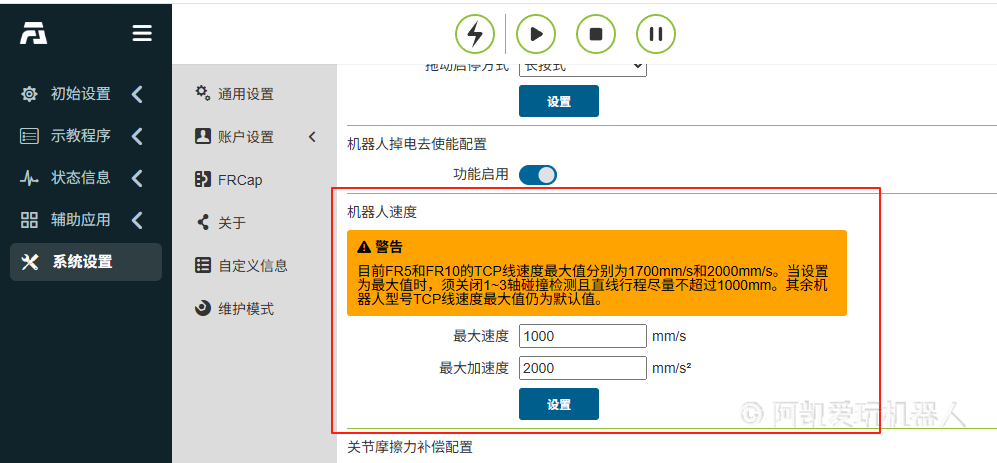Click the 辅助应用 grid icon
This screenshot has height=463, width=997.
pos(30,220)
